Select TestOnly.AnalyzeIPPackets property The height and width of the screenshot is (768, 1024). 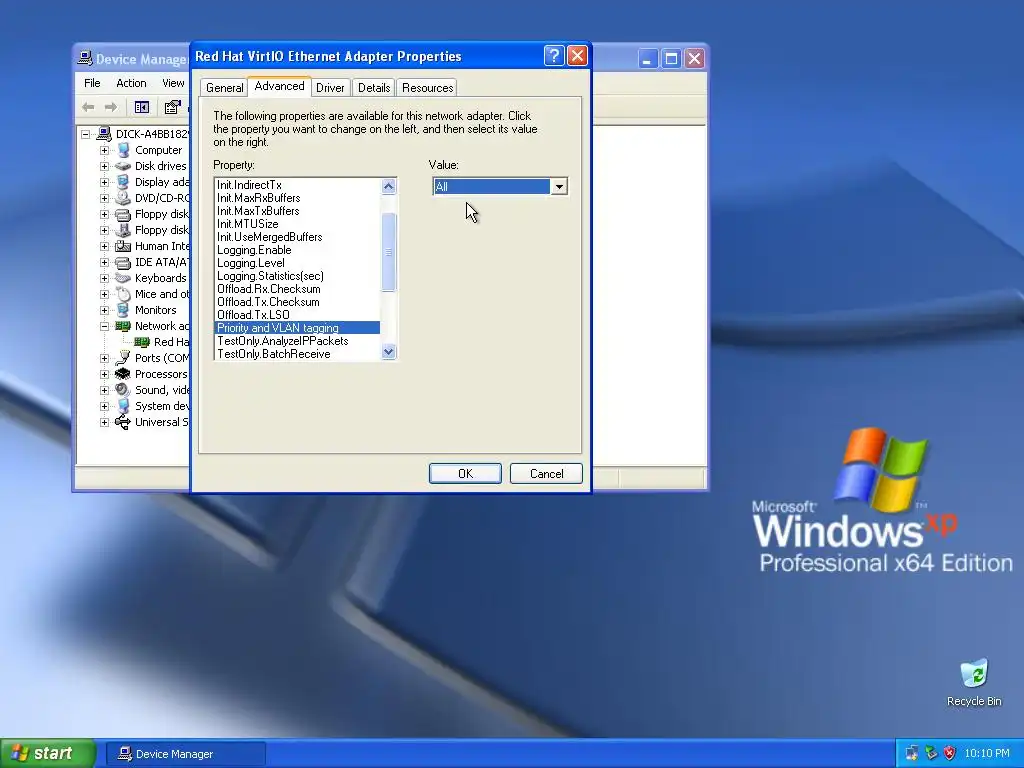tap(297, 341)
